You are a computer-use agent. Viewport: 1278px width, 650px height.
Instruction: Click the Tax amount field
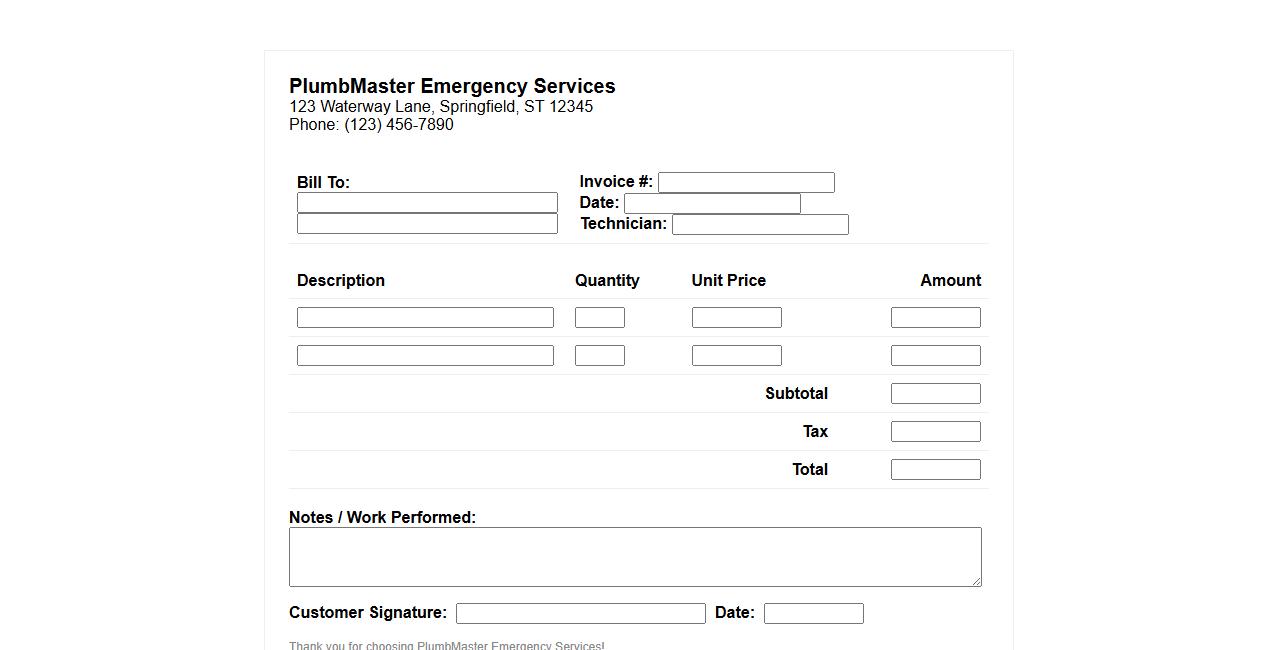936,431
